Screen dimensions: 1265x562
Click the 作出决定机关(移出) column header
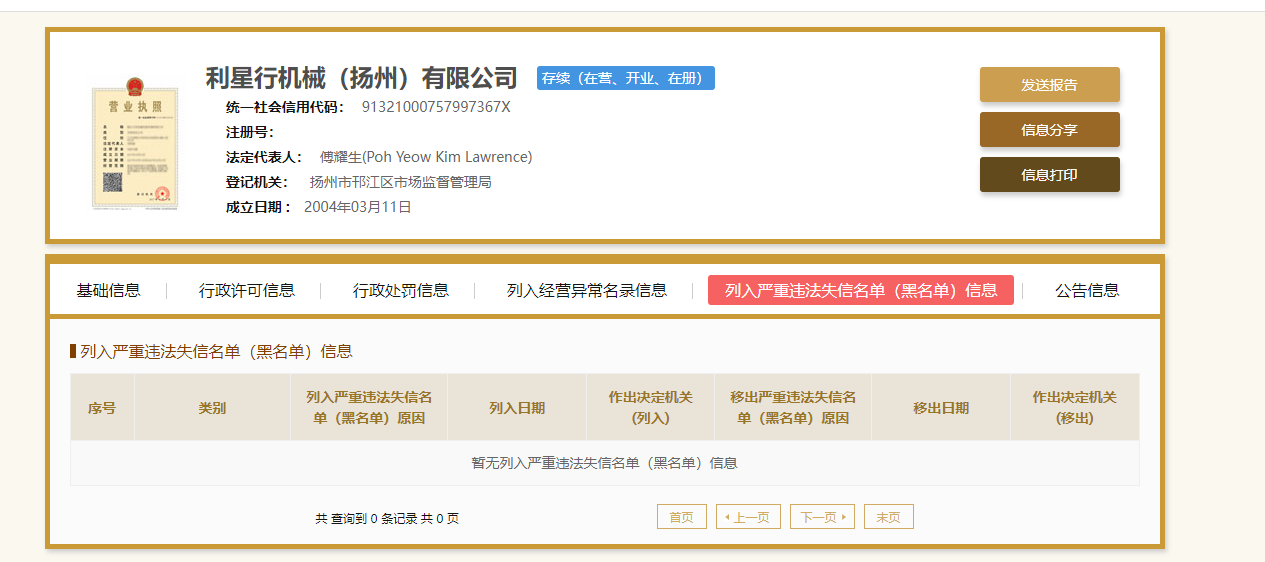click(x=1075, y=408)
